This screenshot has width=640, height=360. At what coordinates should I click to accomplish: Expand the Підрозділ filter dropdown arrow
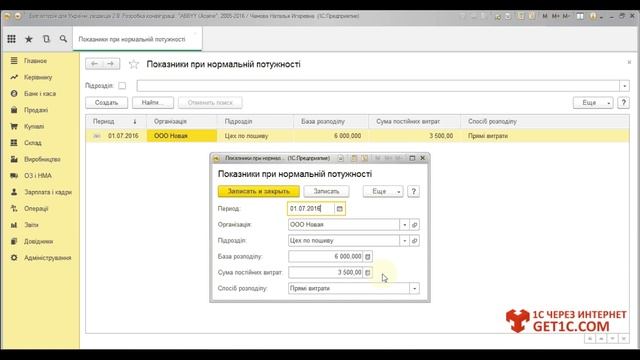point(624,86)
